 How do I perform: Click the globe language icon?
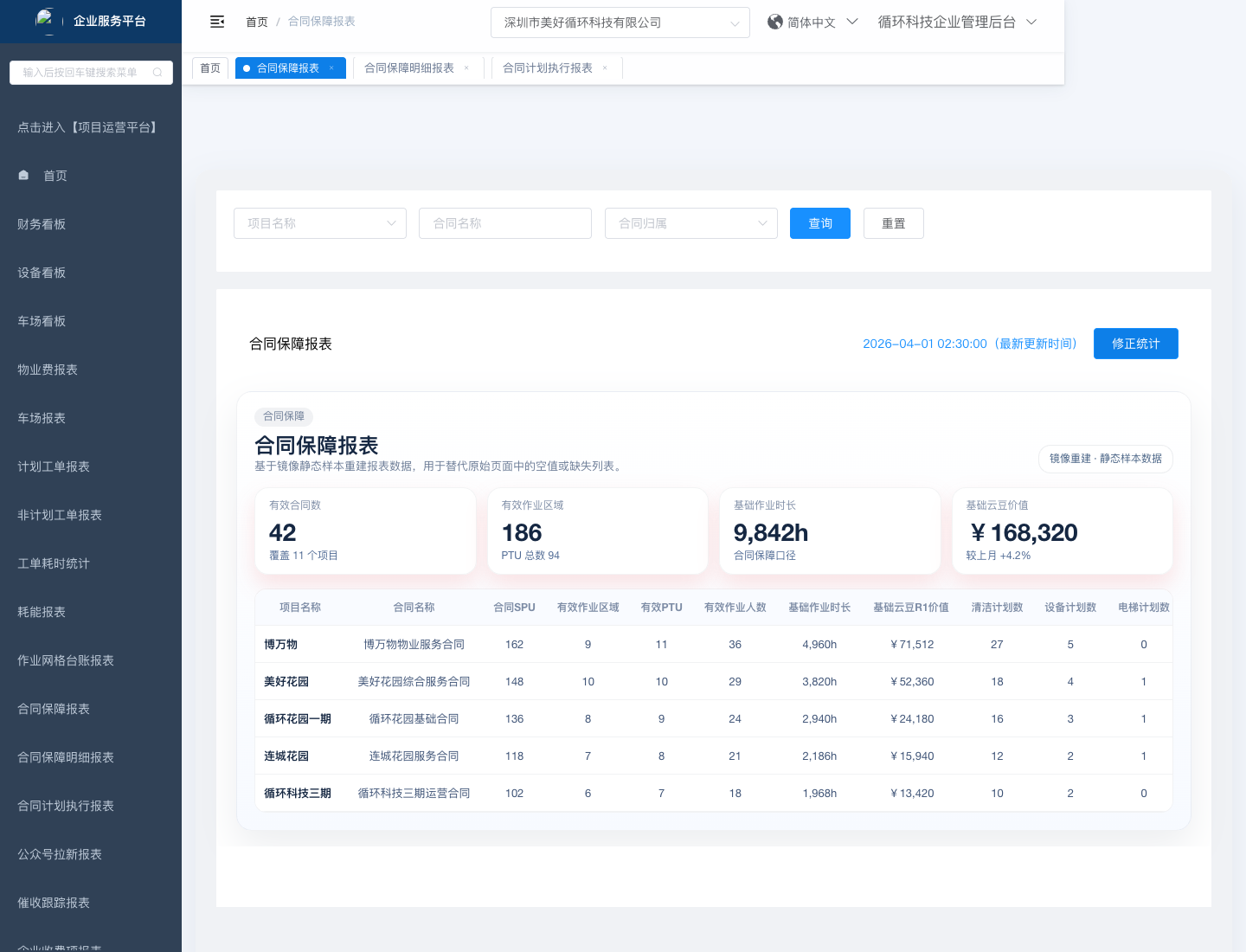(775, 22)
